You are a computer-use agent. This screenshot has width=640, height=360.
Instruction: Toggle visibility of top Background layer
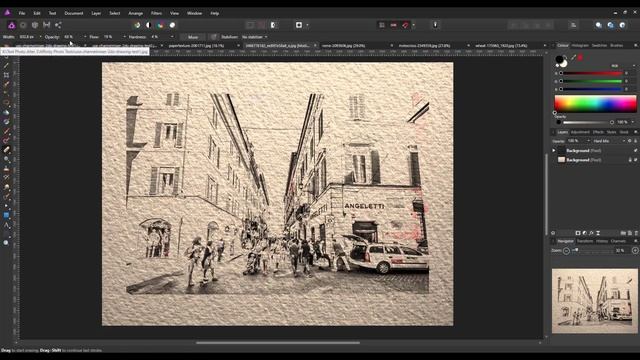coord(635,151)
